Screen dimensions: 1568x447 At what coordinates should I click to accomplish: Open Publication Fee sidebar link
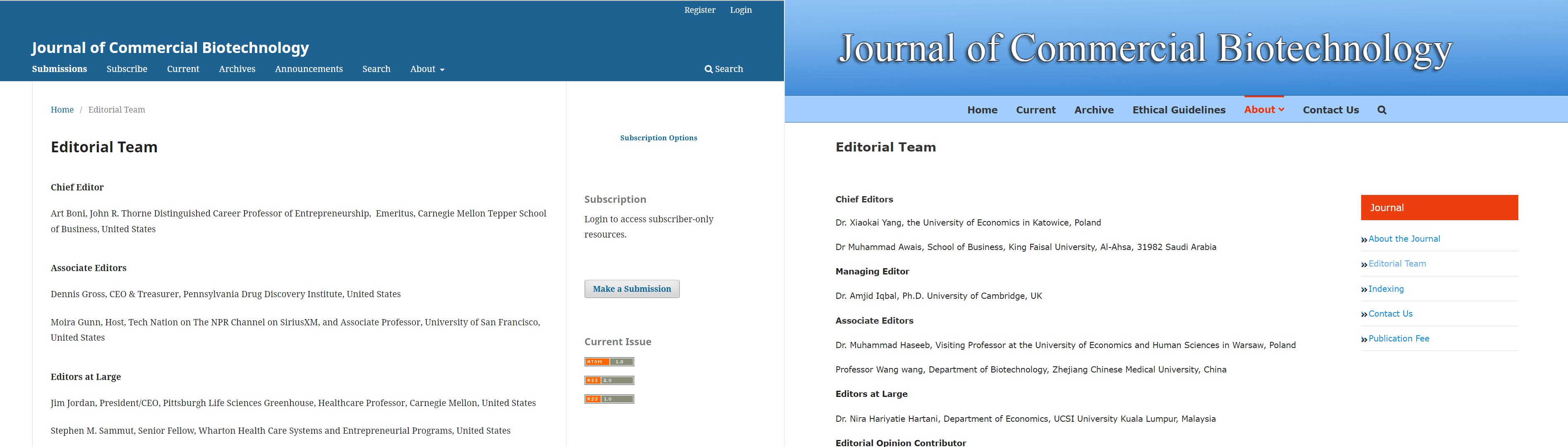coord(1398,339)
